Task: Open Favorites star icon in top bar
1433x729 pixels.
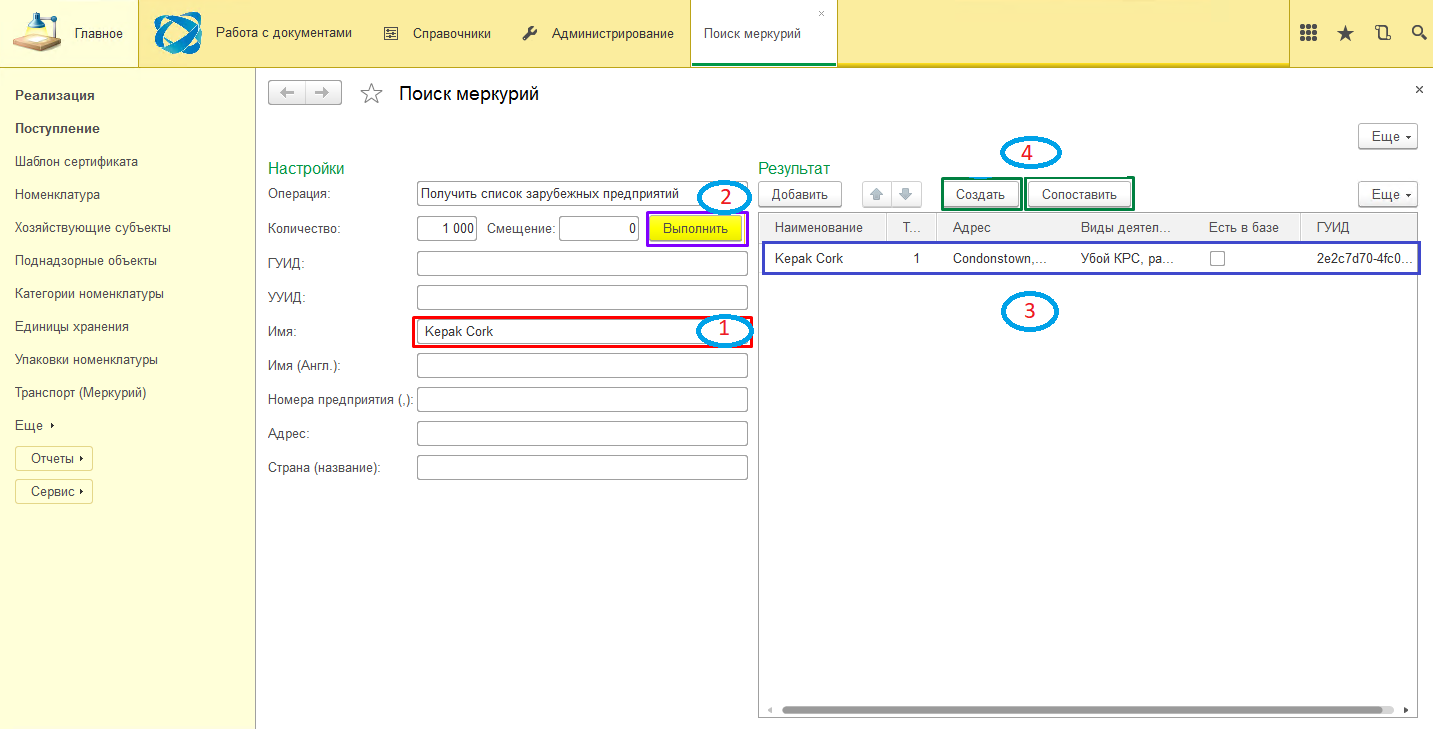Action: pyautogui.click(x=1345, y=33)
